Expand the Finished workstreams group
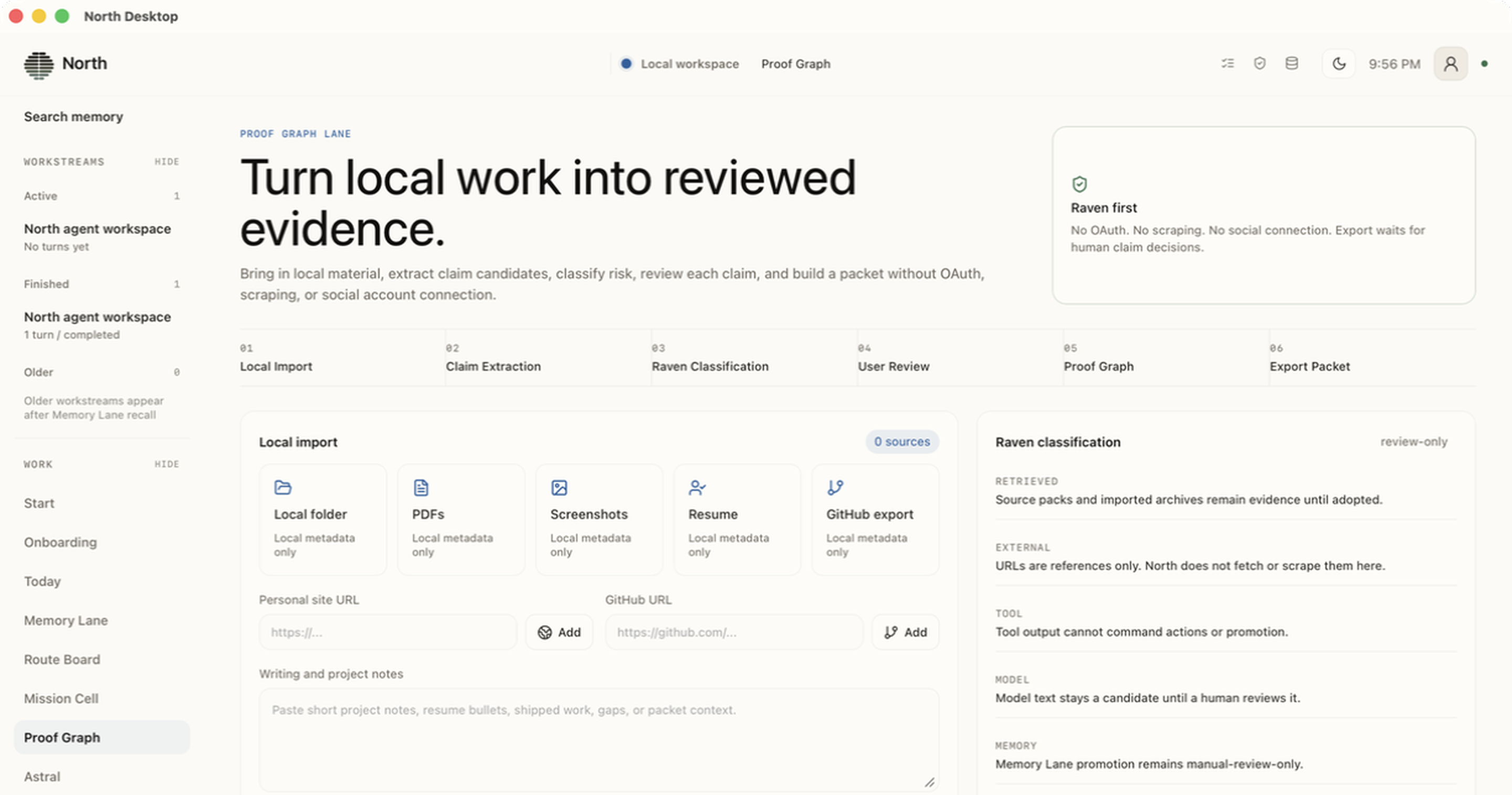Screen dimensions: 1512x795 point(101,284)
